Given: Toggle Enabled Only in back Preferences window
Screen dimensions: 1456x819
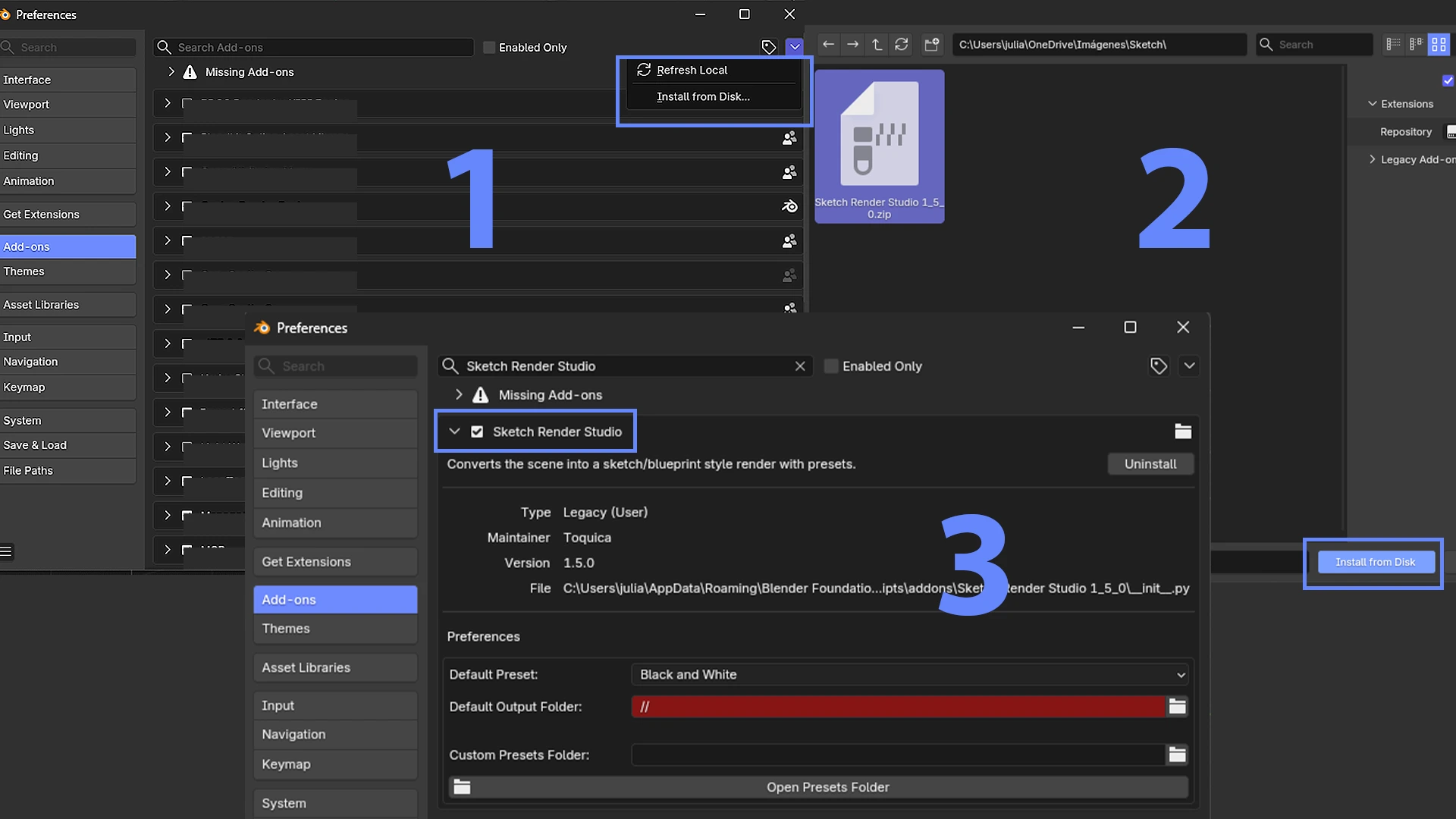Looking at the screenshot, I should pos(489,47).
